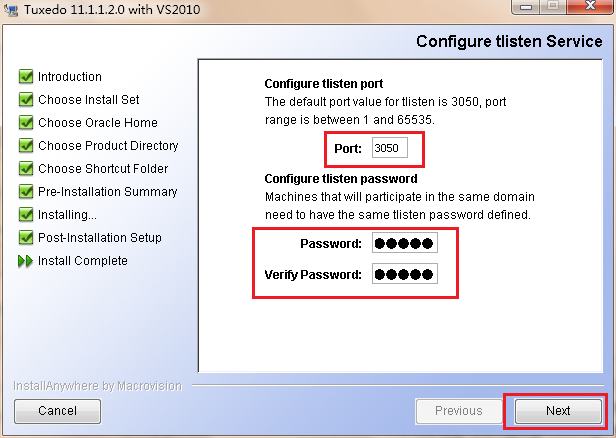Click the green arrow beside Install Complete
Screen dimensions: 616x438
click(26, 261)
